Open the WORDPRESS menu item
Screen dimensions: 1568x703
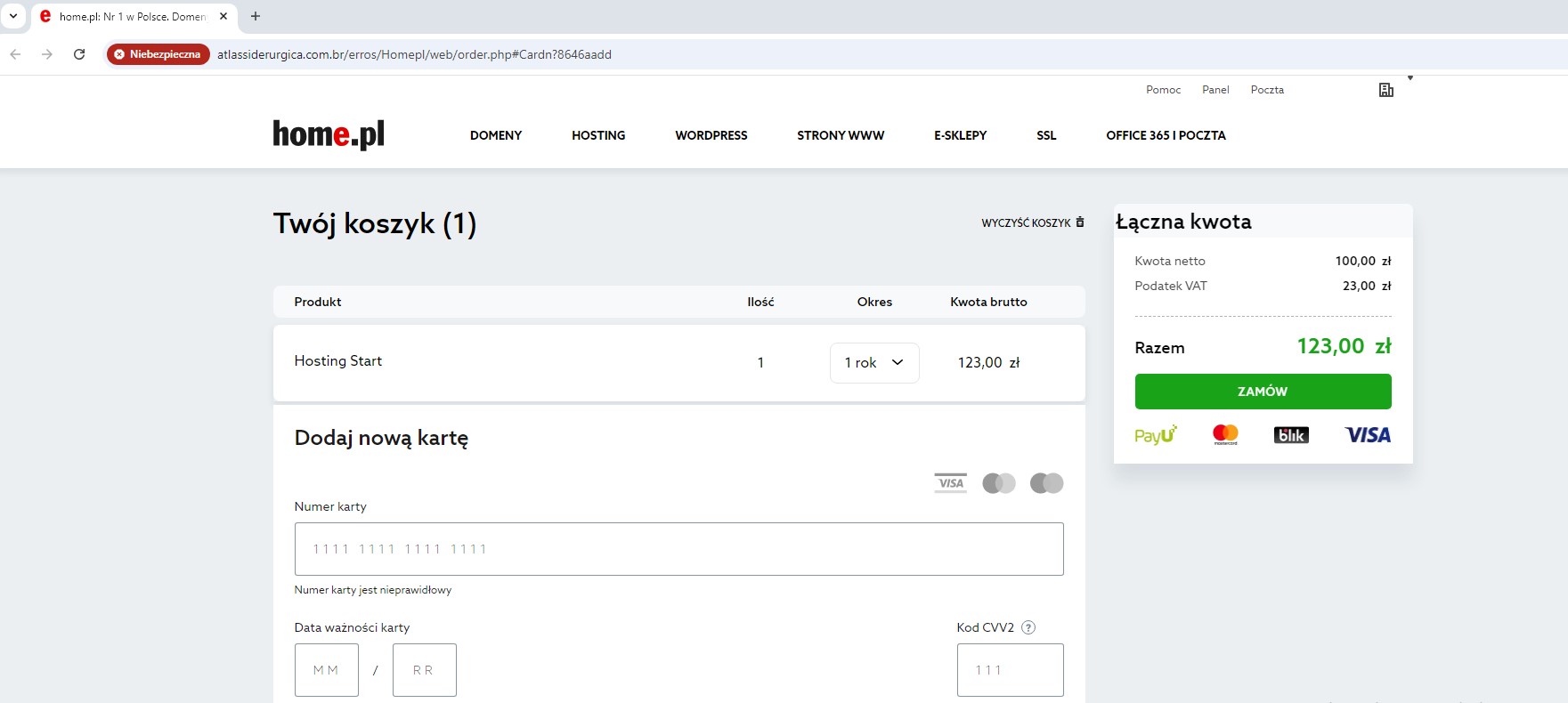(x=711, y=135)
